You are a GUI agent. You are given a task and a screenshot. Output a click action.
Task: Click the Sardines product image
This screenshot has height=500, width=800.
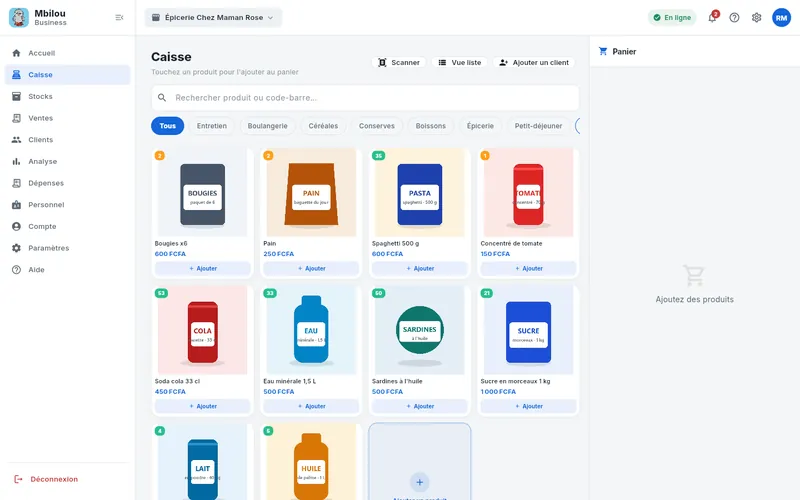click(420, 331)
